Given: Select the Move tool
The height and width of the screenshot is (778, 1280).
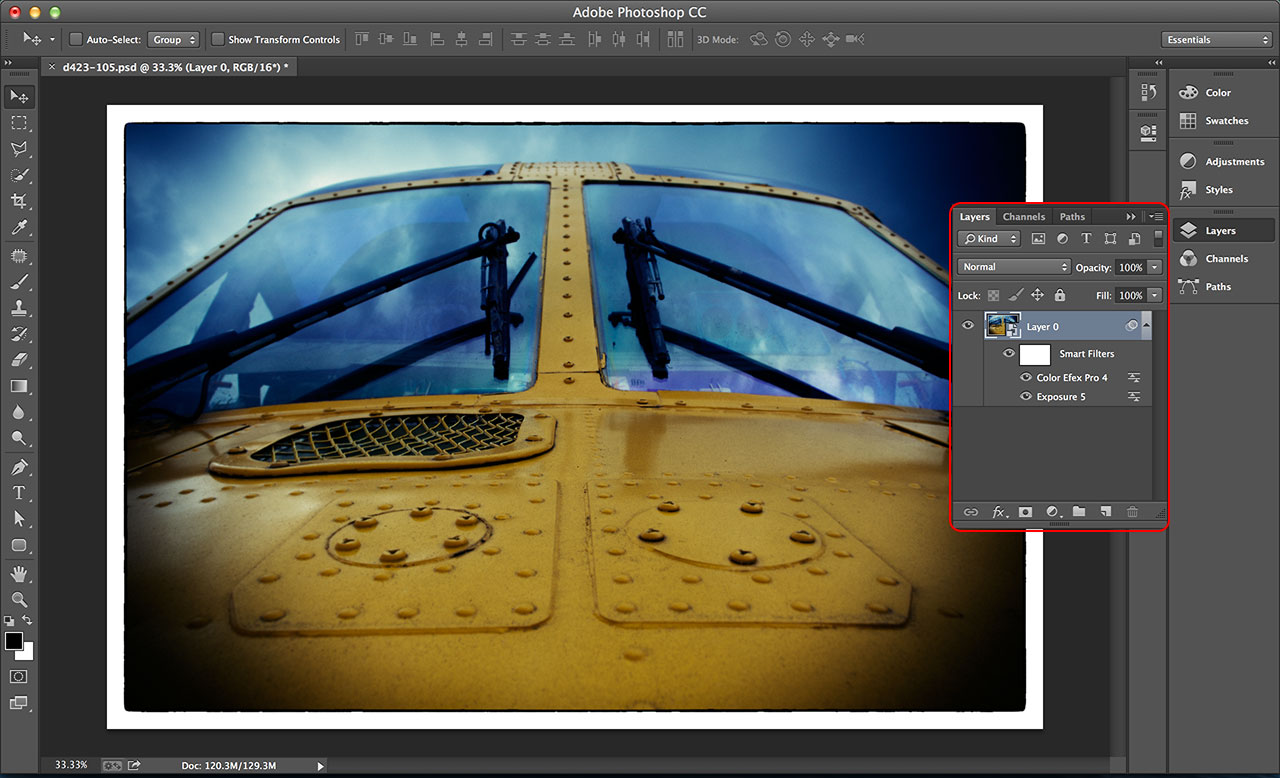Looking at the screenshot, I should pos(20,96).
